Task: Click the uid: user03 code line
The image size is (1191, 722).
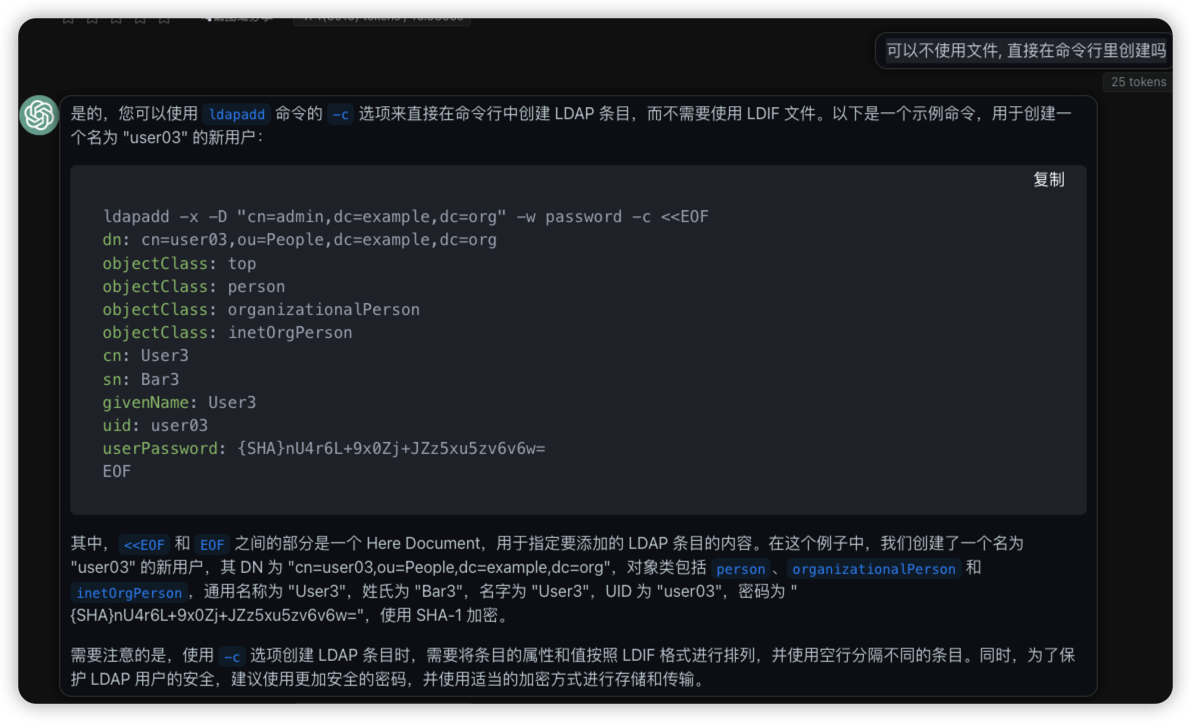Action: point(155,425)
